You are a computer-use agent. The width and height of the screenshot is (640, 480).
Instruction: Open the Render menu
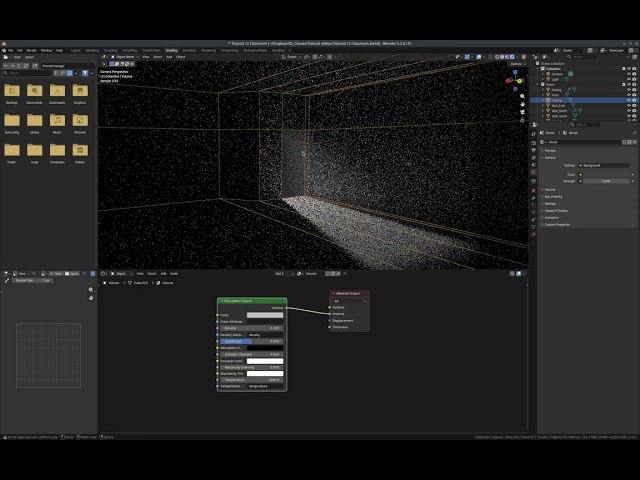[31, 51]
